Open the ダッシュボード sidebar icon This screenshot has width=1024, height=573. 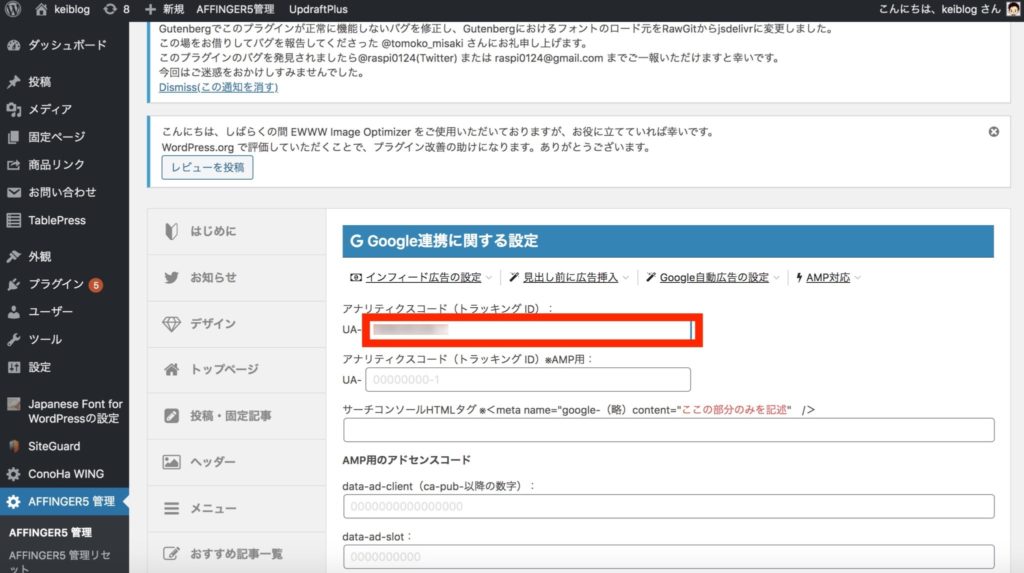point(14,45)
